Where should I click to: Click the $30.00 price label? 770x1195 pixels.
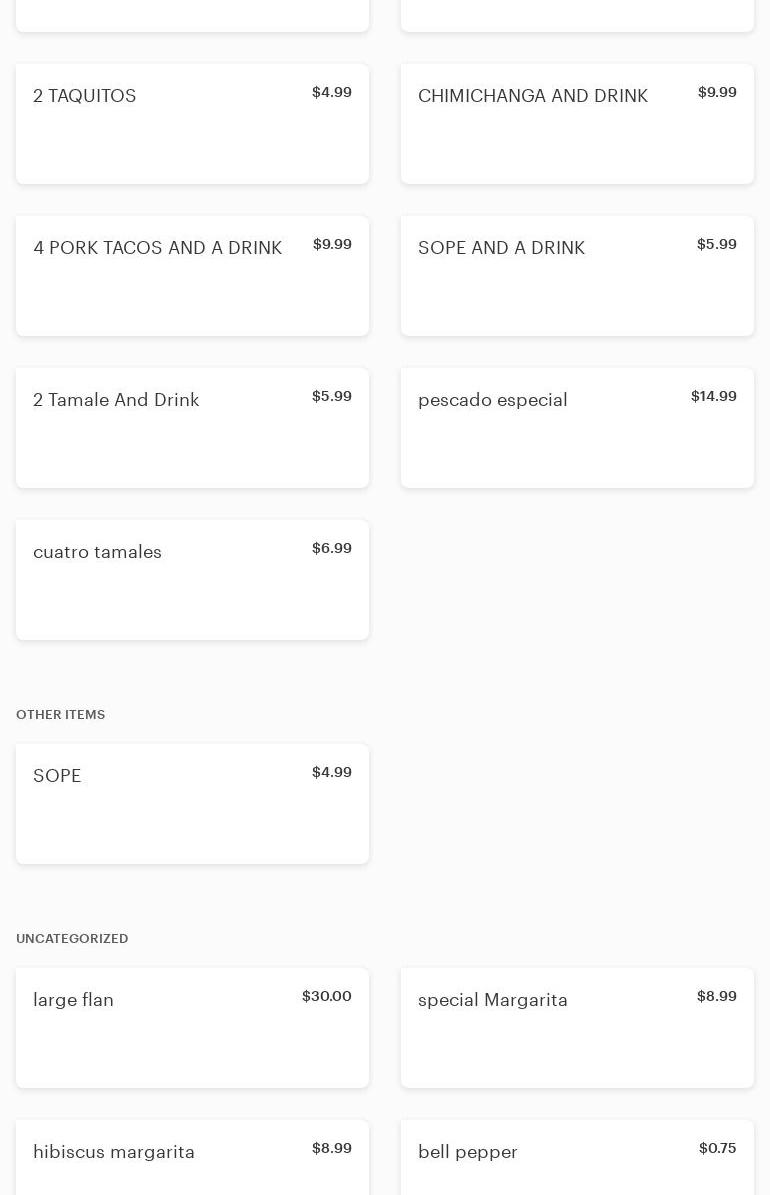click(326, 996)
